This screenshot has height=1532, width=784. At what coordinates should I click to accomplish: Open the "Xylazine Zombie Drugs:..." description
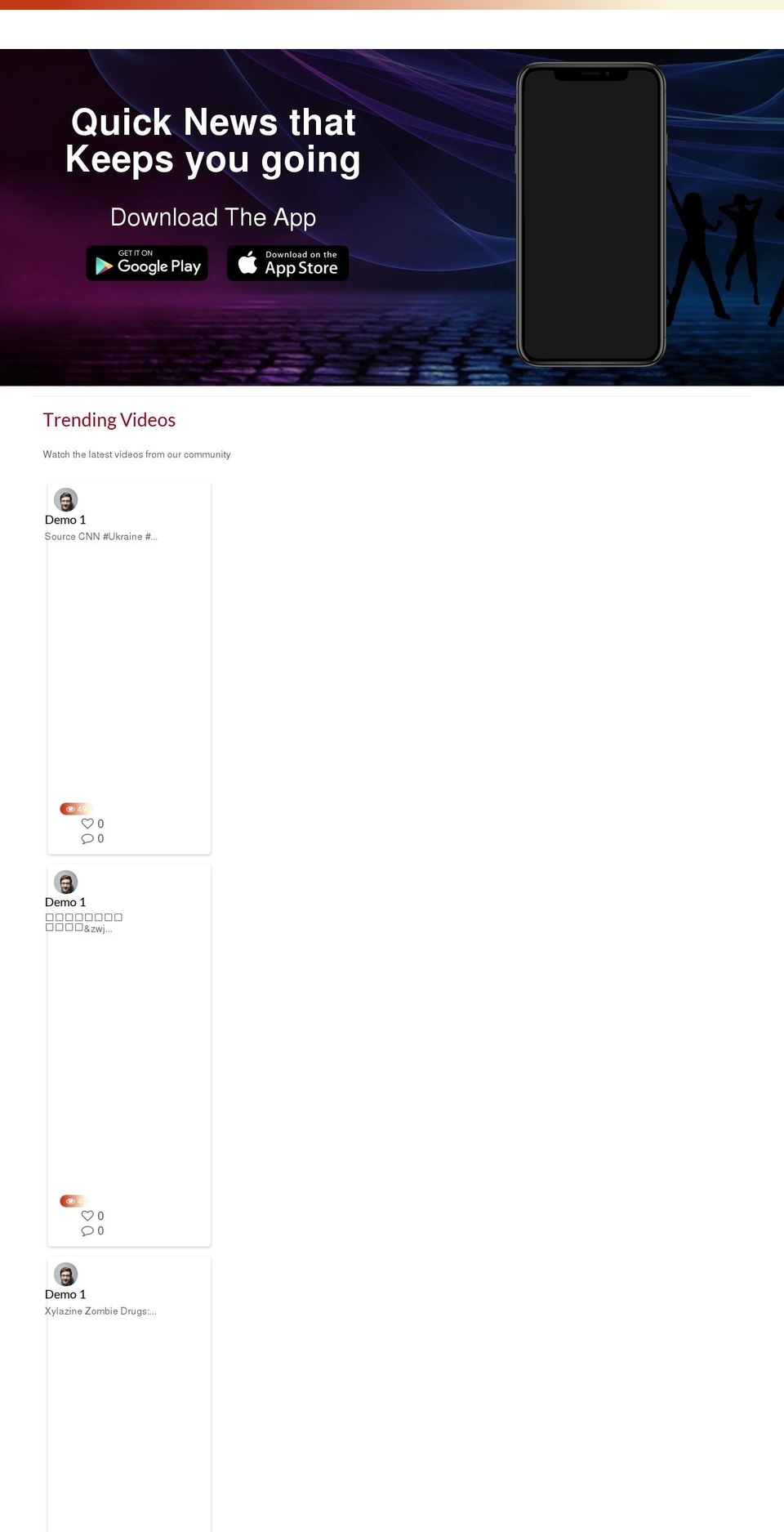point(100,1311)
